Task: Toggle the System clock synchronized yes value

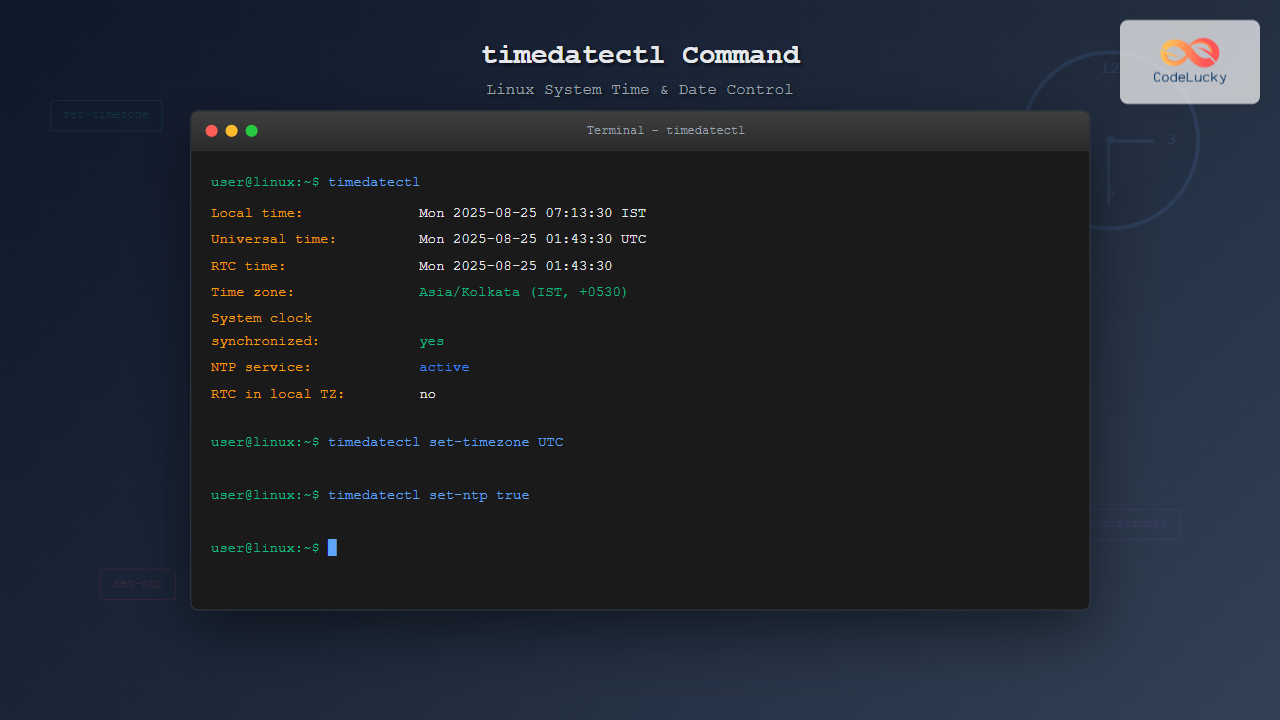Action: [431, 341]
